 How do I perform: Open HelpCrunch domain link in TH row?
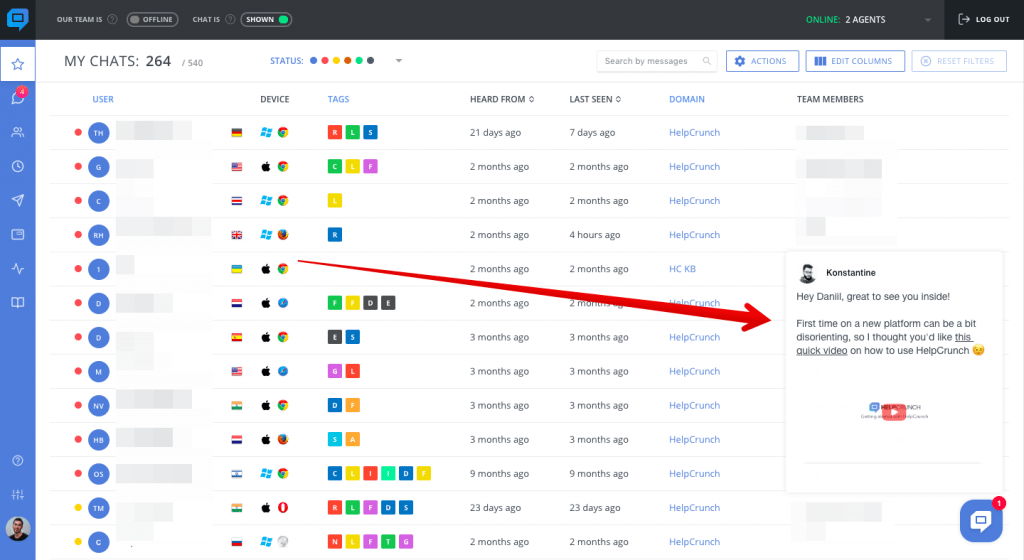click(694, 132)
